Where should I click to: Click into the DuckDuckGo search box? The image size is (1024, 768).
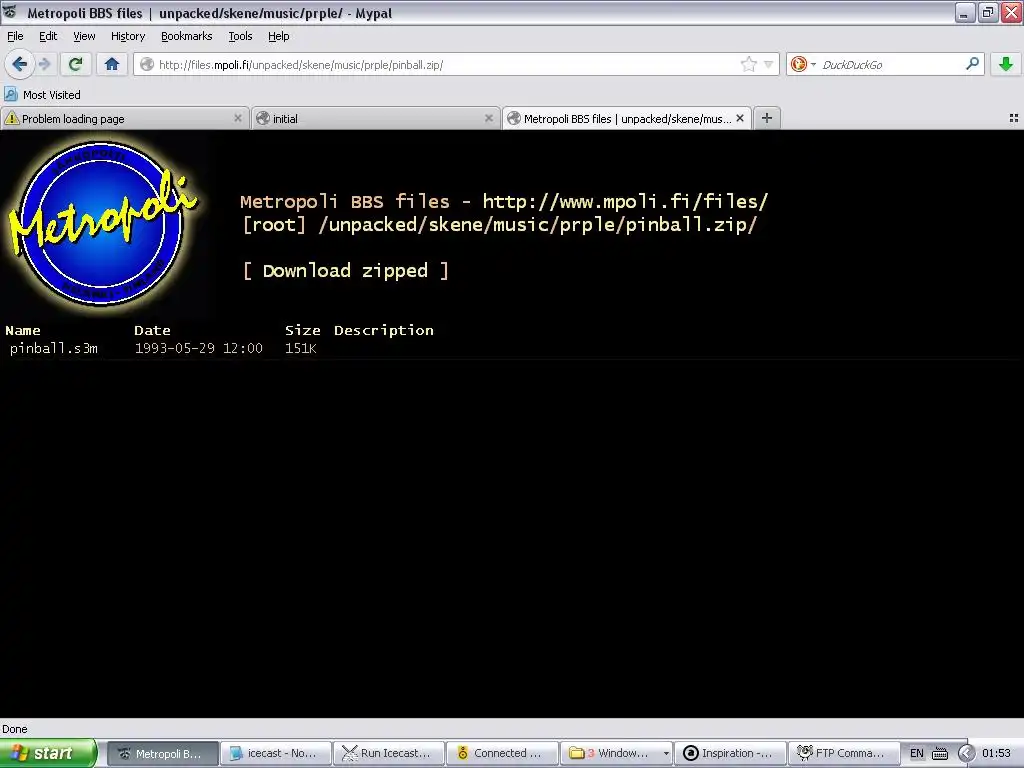[891, 64]
